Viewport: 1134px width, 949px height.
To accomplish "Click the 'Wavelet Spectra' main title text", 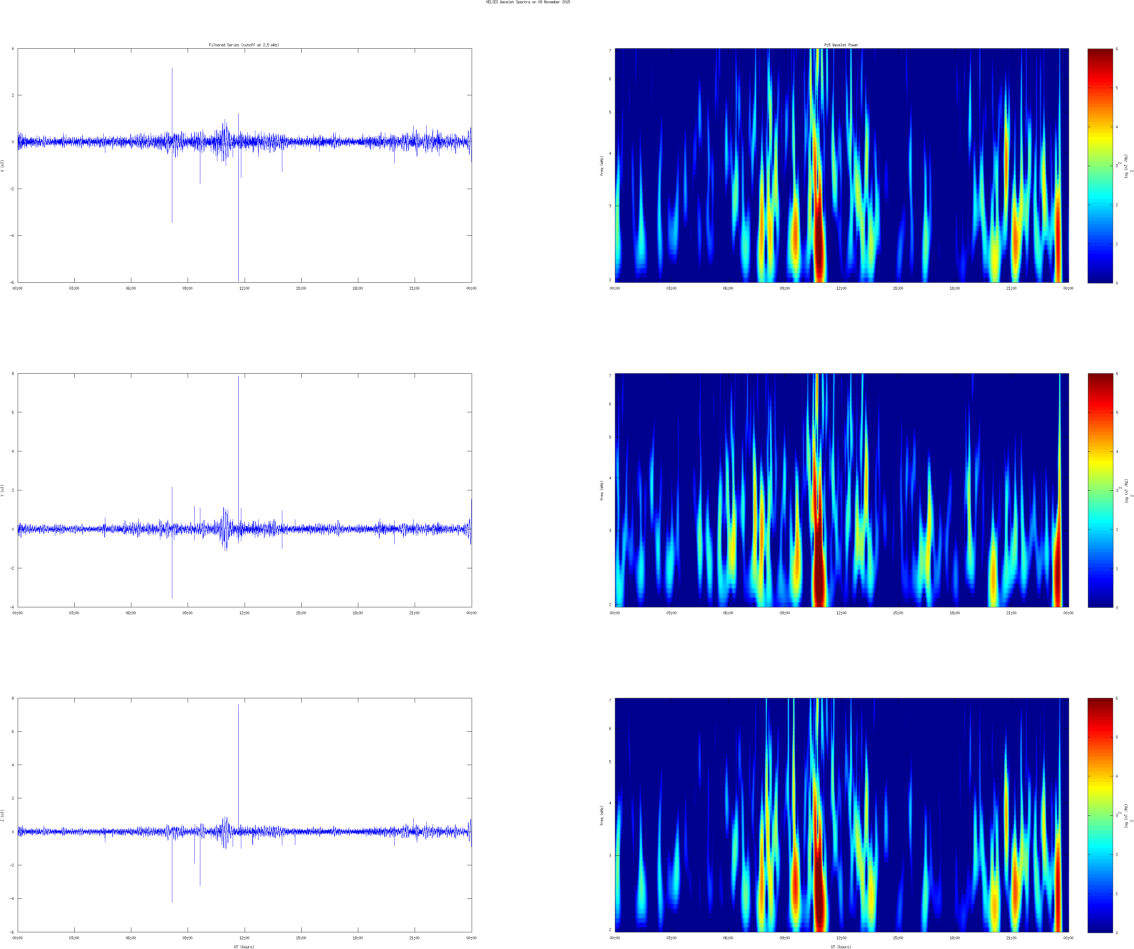I will click(x=528, y=2).
